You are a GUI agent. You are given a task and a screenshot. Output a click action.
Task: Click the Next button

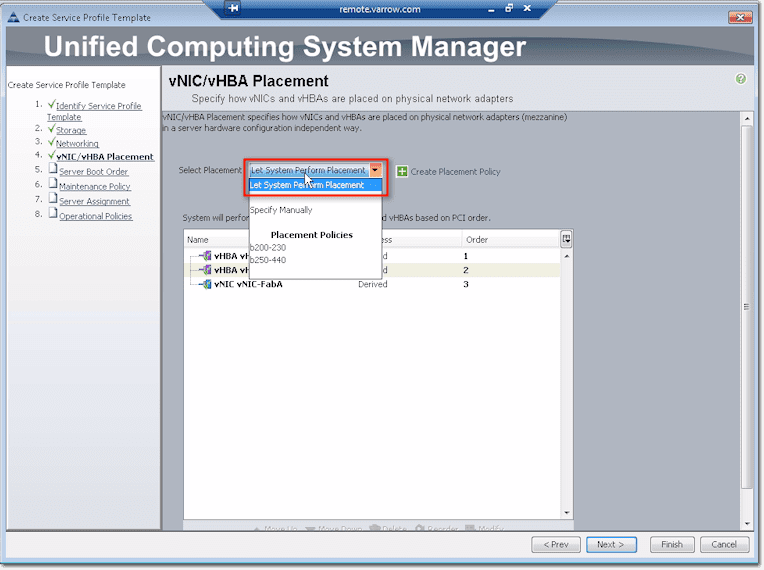pyautogui.click(x=611, y=545)
